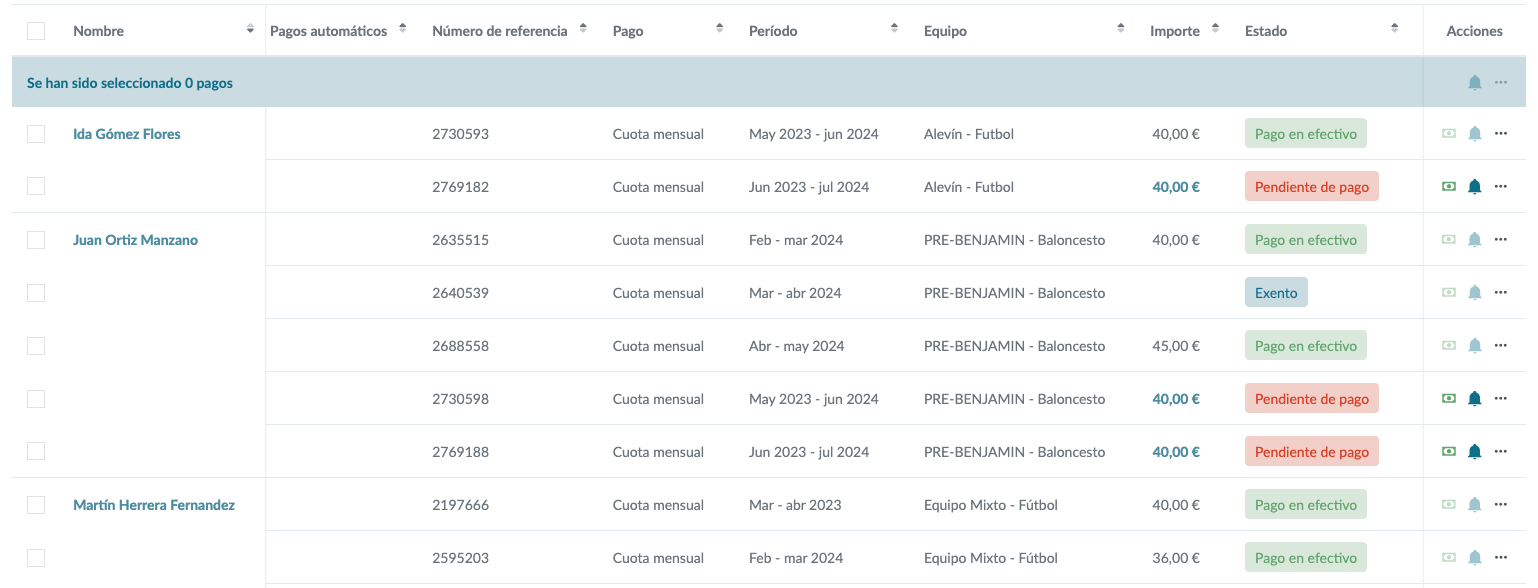
Task: Open three-dot menu for reference 2730593
Action: [x=1500, y=133]
